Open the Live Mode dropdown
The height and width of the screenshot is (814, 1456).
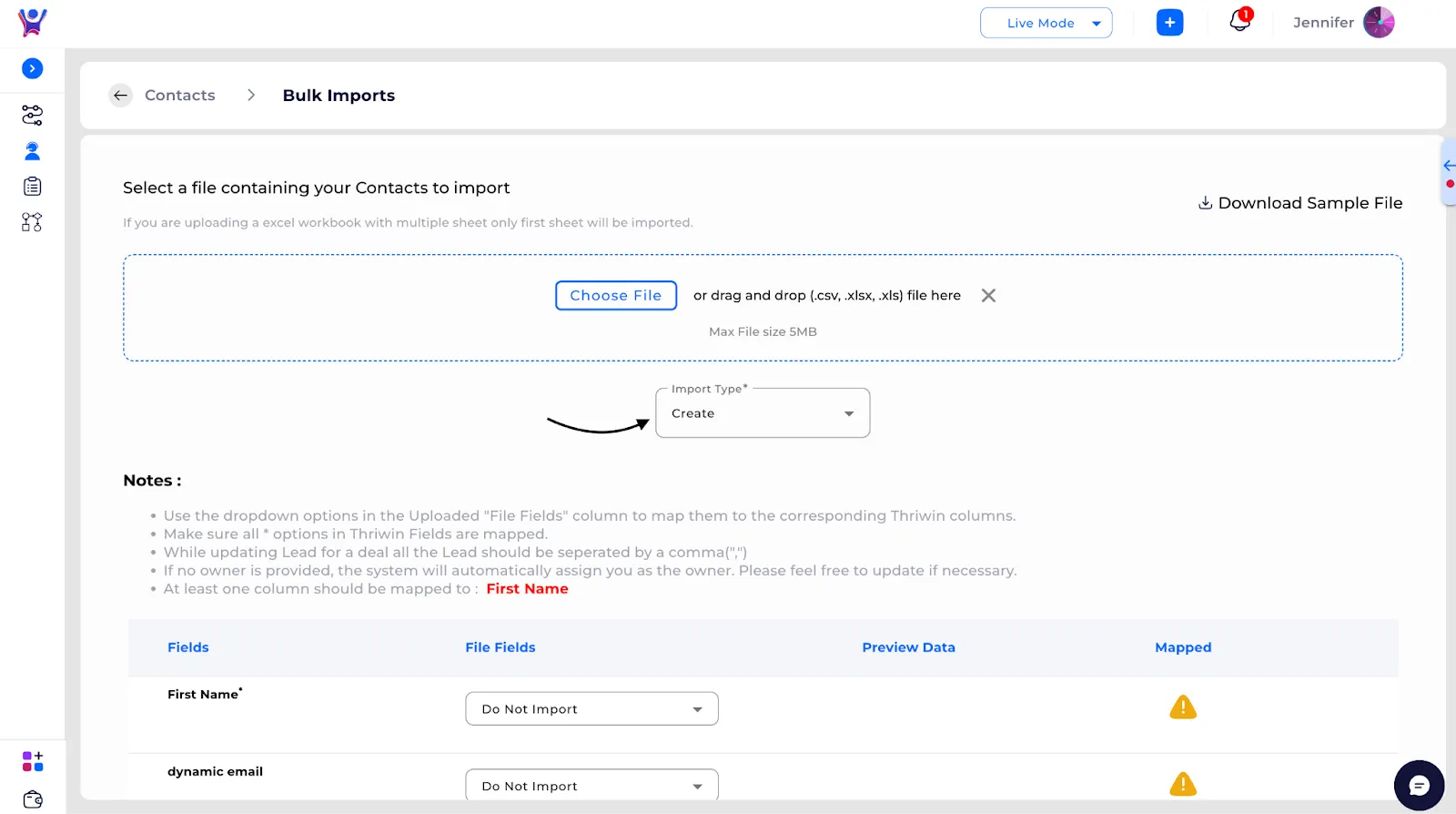pos(1046,23)
